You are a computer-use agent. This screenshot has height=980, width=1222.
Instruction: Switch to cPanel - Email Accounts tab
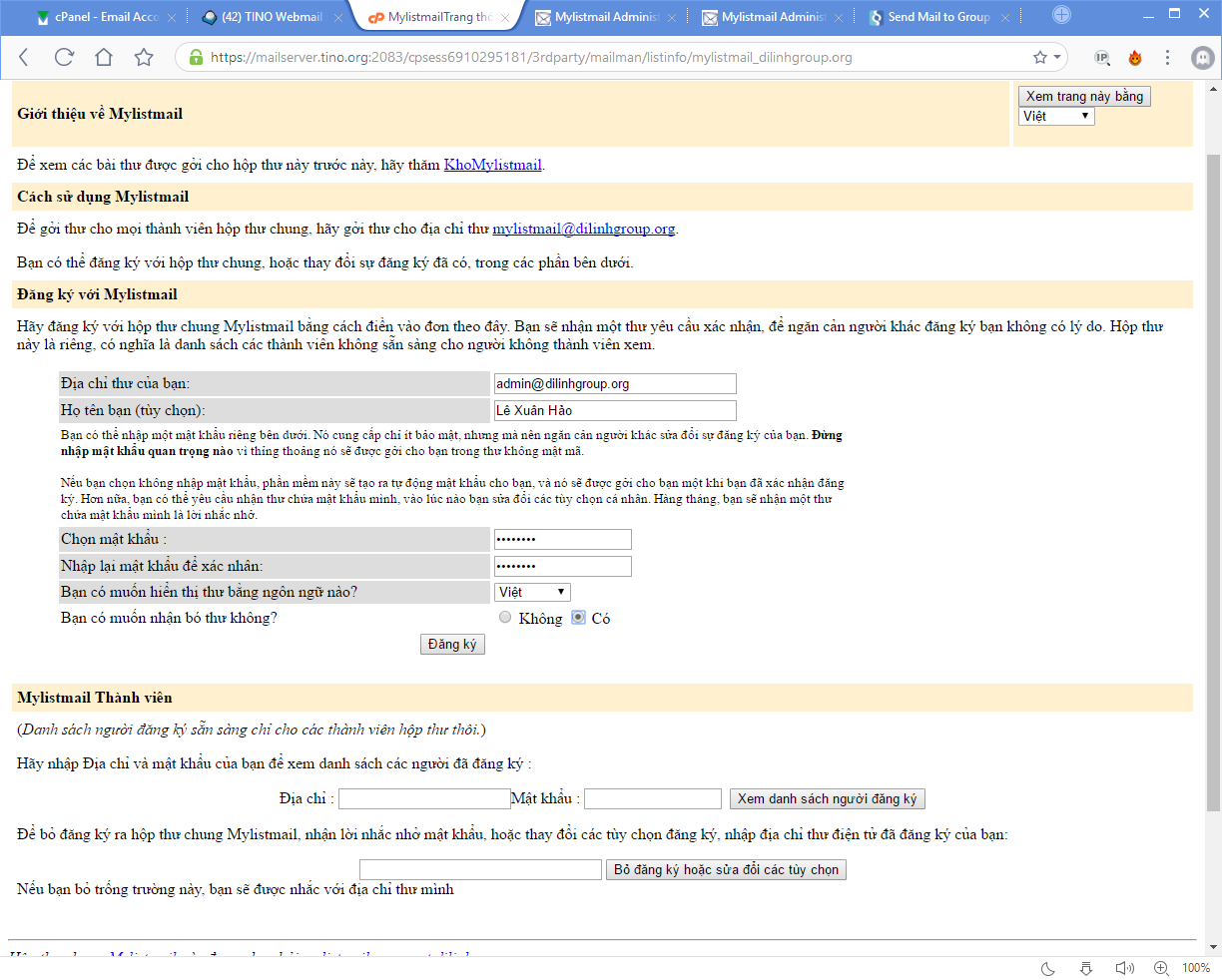click(106, 17)
